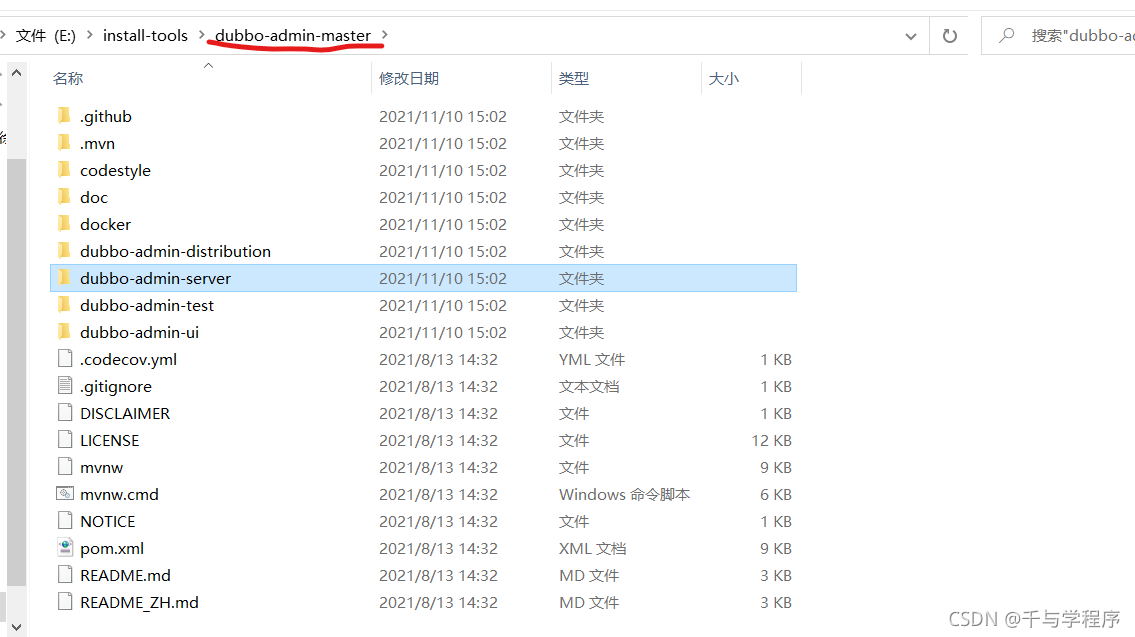
Task: Click the .mvn folder icon
Action: [64, 143]
